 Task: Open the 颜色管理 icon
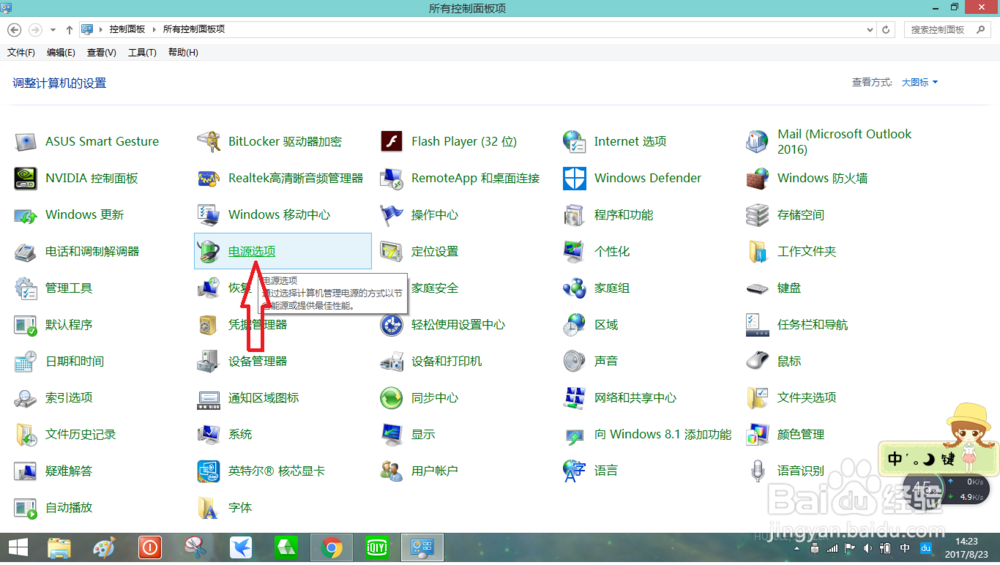[757, 435]
